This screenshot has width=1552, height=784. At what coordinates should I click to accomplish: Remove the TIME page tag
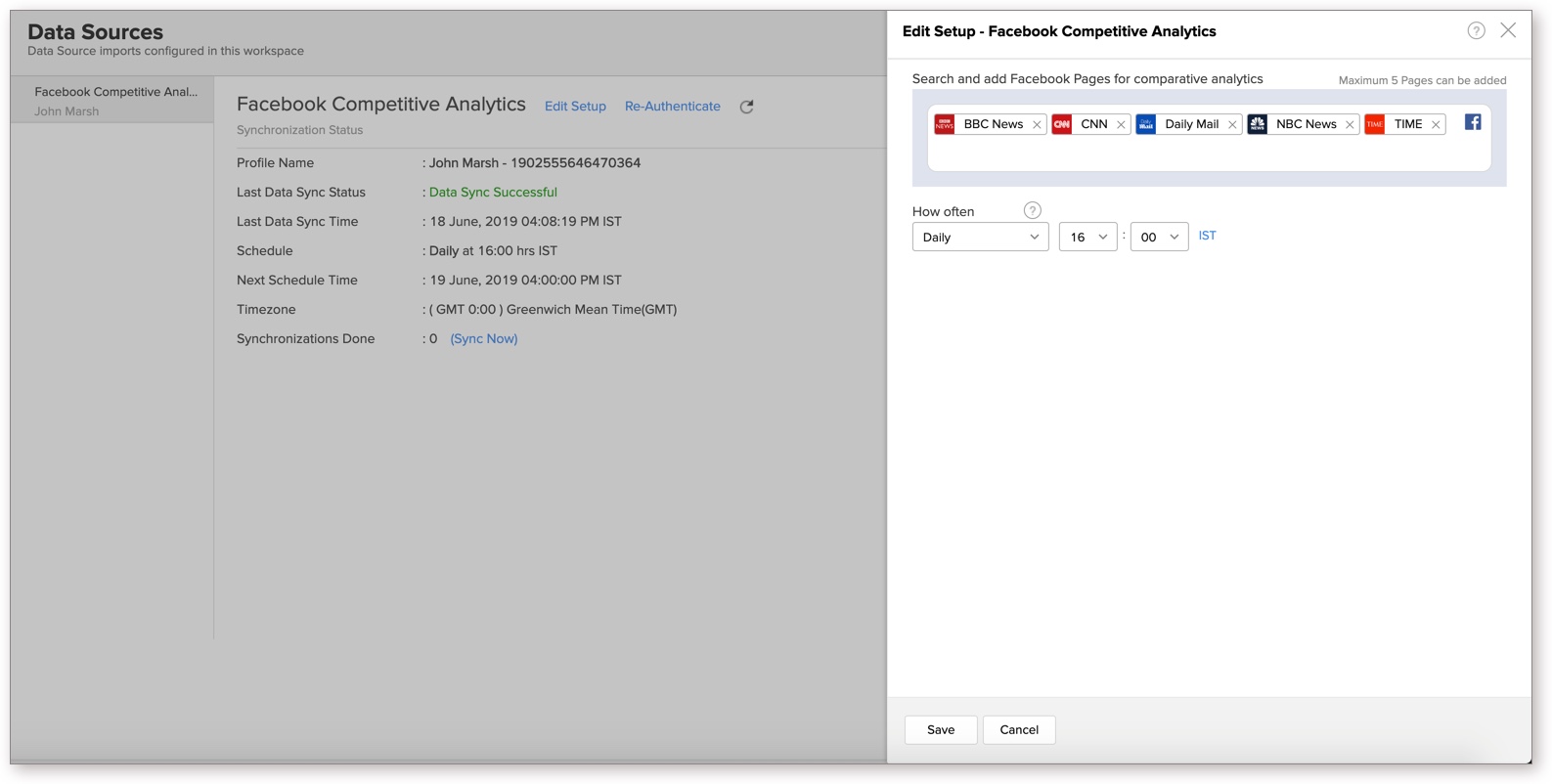(x=1436, y=125)
